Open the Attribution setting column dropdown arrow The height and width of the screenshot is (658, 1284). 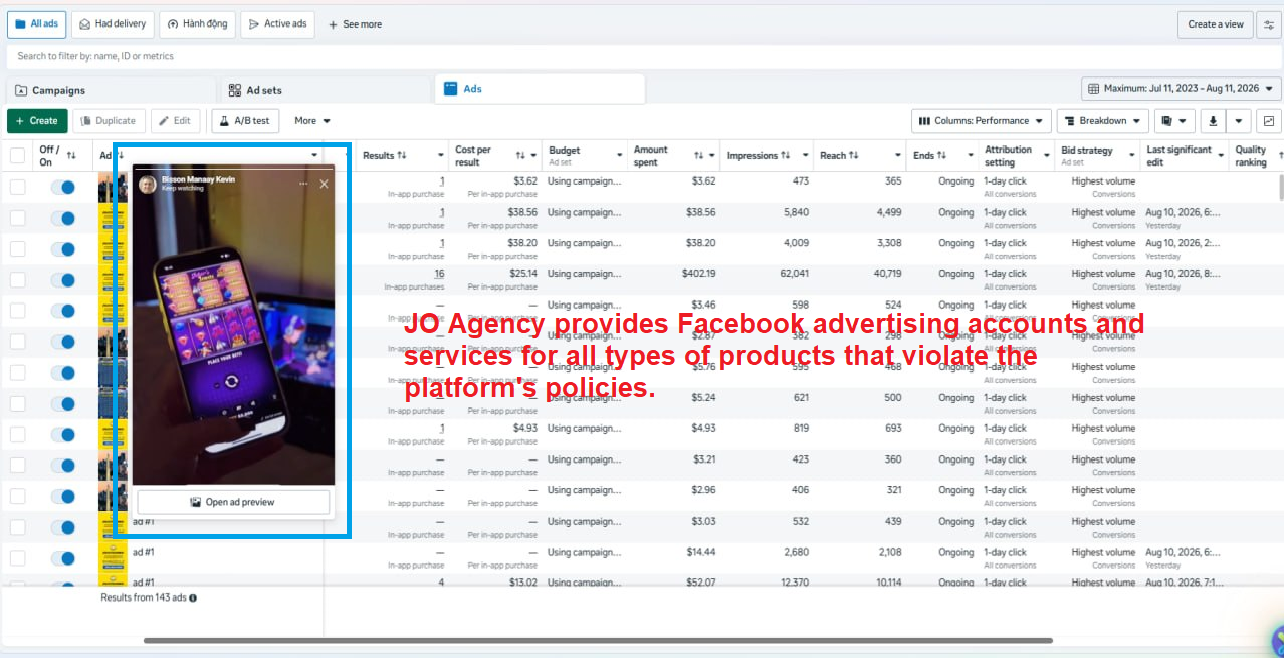coord(1045,155)
